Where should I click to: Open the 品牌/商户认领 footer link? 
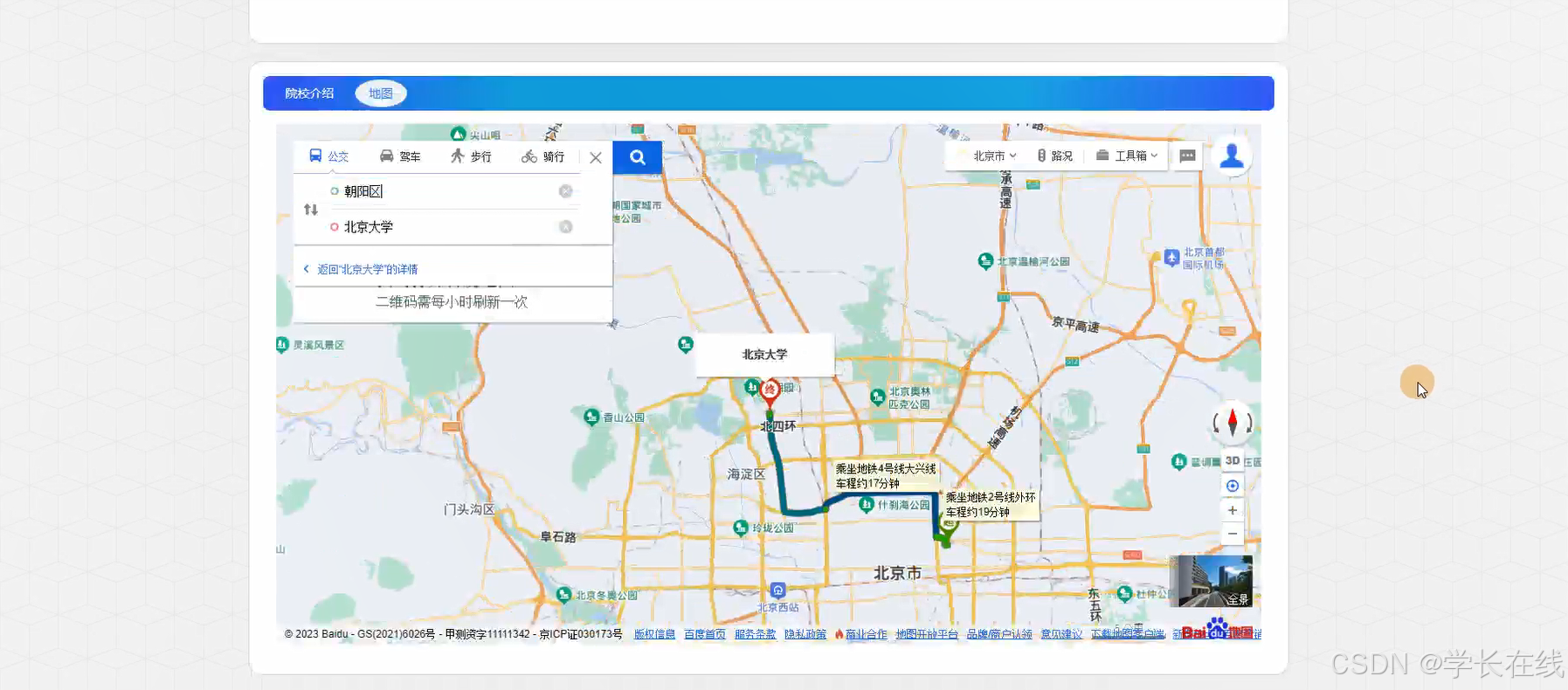[x=999, y=634]
